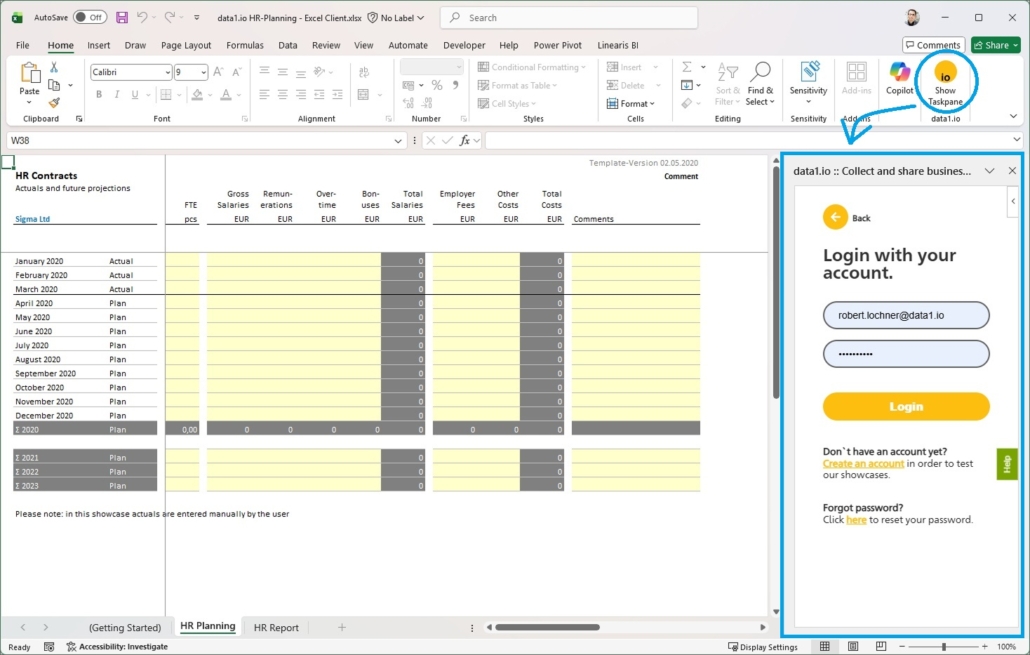The height and width of the screenshot is (655, 1030).
Task: Toggle the AutoSave switch
Action: (x=90, y=18)
